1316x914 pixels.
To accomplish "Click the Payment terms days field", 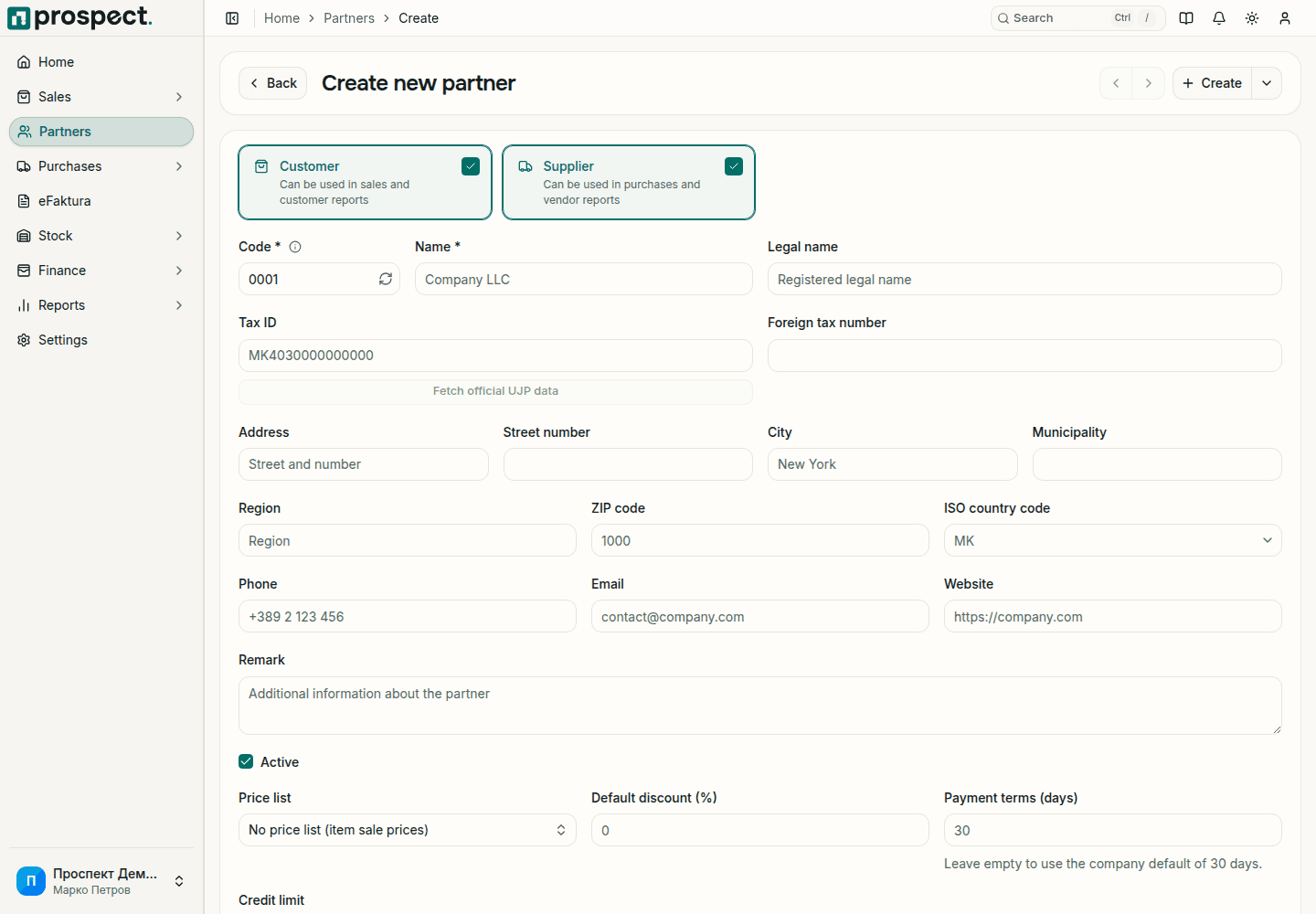I will pos(1113,830).
